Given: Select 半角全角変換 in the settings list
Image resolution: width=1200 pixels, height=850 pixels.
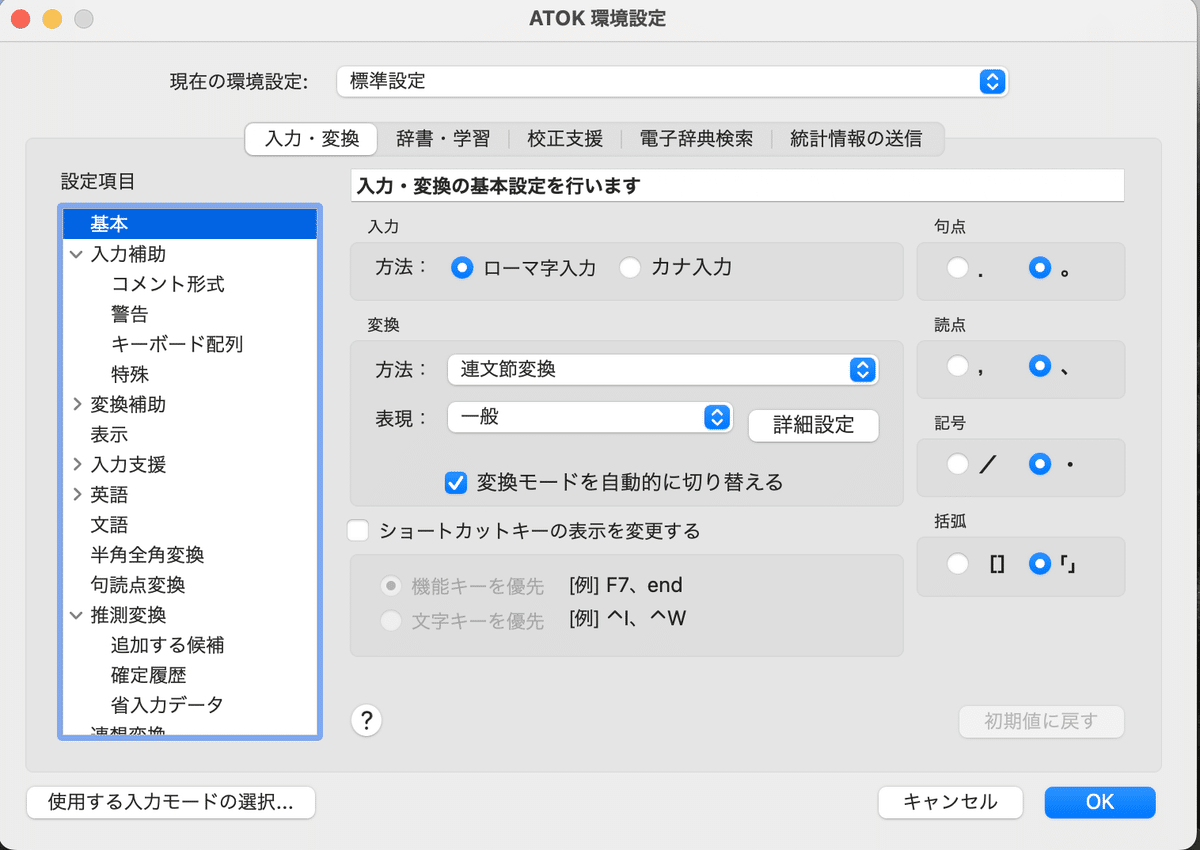Looking at the screenshot, I should click(x=190, y=555).
